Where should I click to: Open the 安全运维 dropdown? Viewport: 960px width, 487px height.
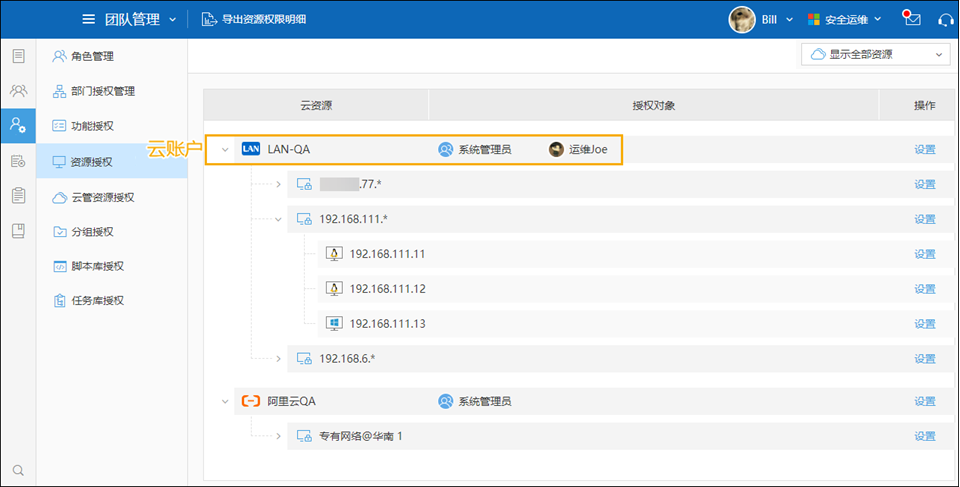[x=845, y=19]
